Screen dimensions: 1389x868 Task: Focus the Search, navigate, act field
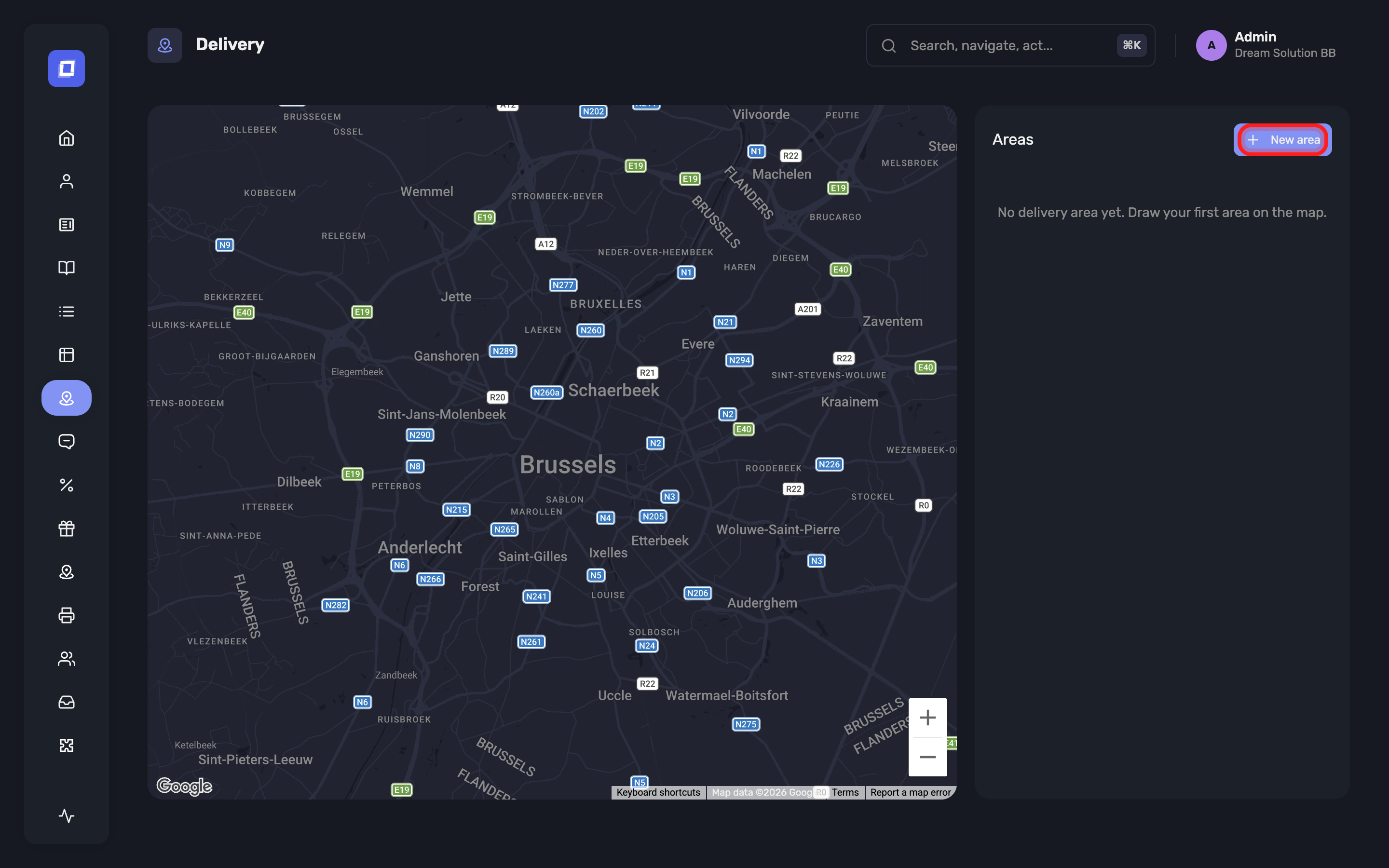pos(1010,45)
